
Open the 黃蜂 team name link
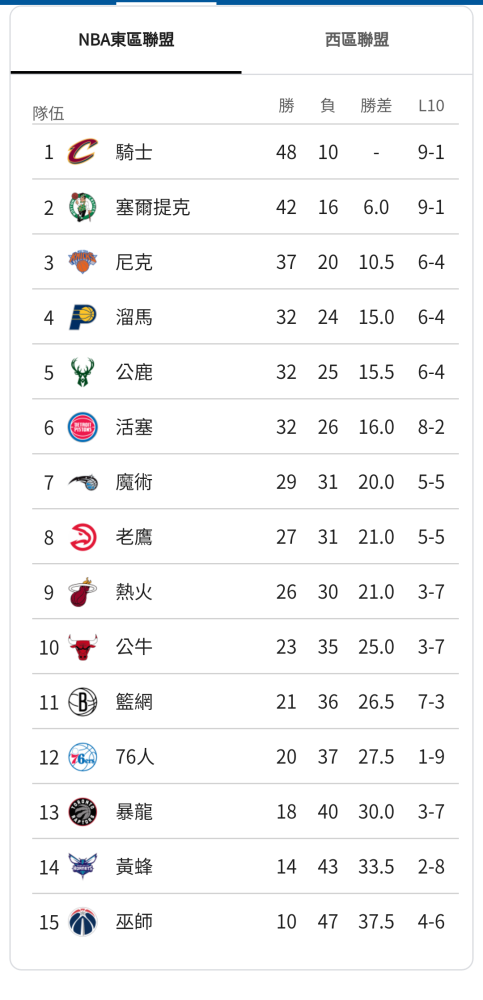click(x=134, y=867)
